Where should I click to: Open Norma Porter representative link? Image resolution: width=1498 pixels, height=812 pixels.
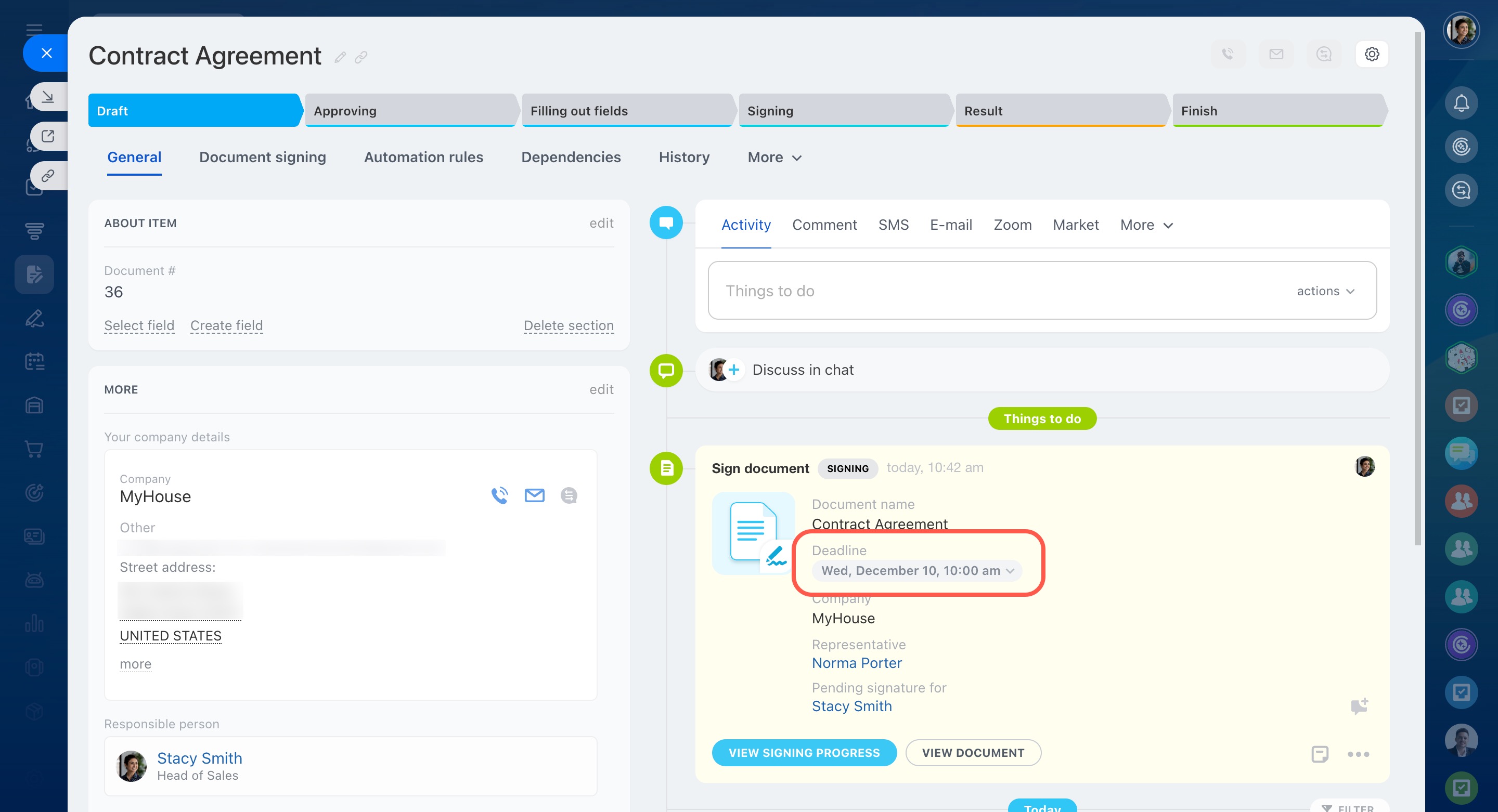click(x=856, y=663)
